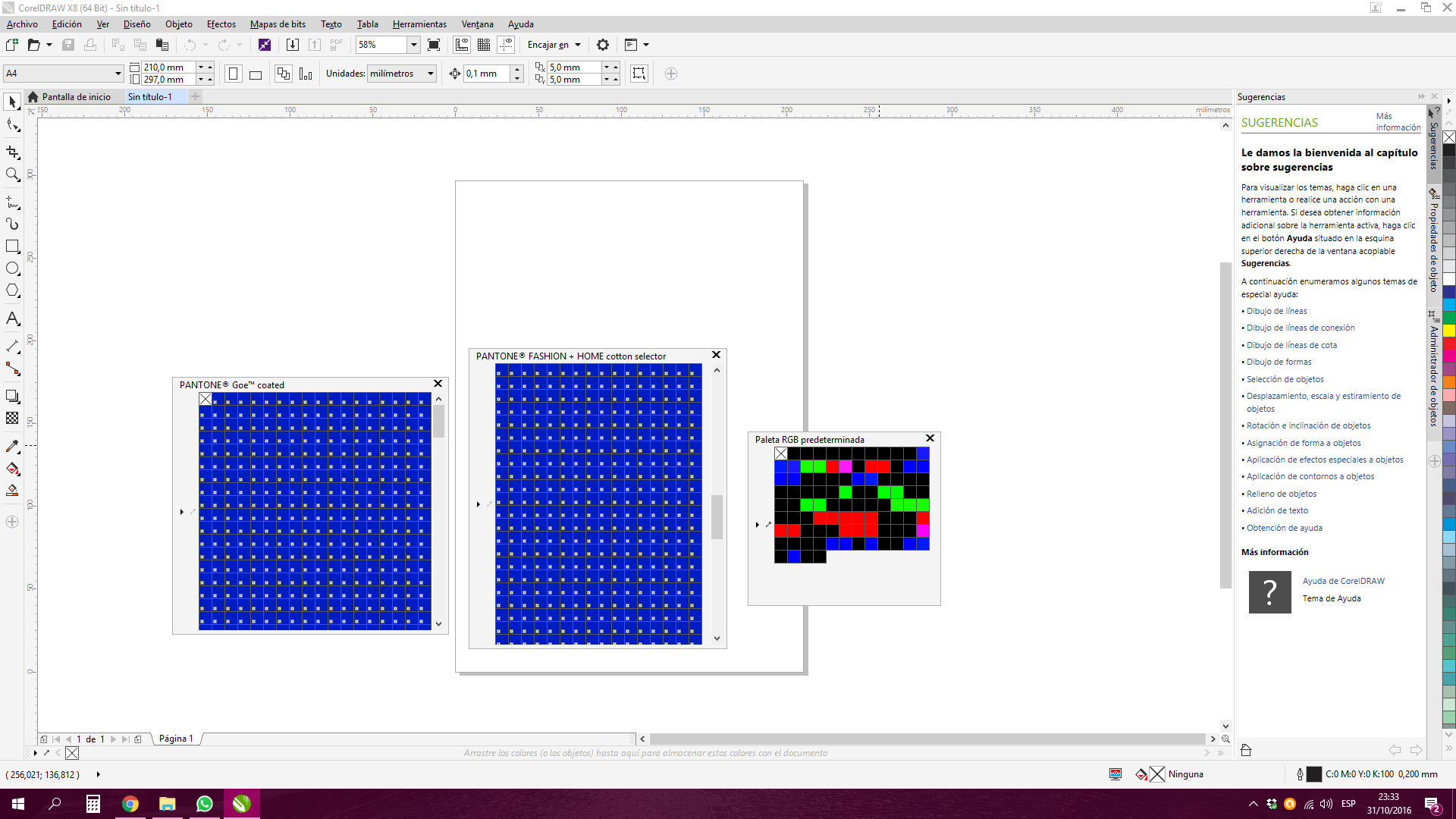Set page orientation to Portrait
Image resolution: width=1456 pixels, height=819 pixels.
click(x=234, y=74)
